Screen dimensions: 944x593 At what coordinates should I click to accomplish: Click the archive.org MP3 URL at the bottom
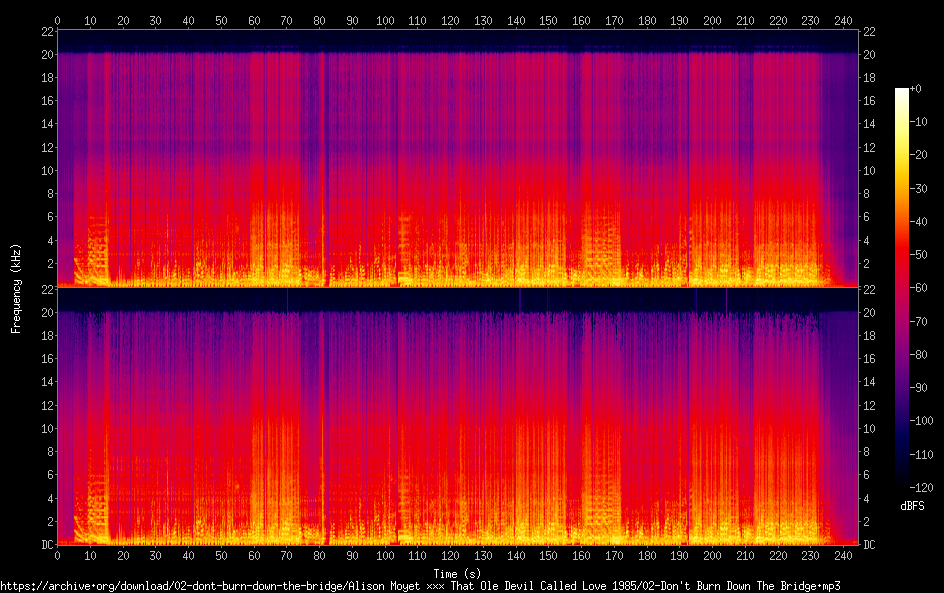(x=420, y=585)
